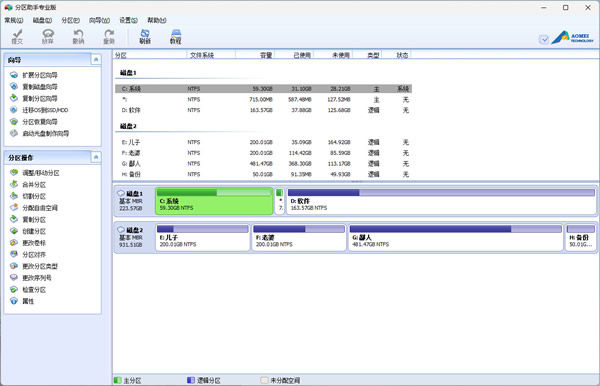Select the unlabeled 715.00MB partition row
The height and width of the screenshot is (386, 600).
pyautogui.click(x=263, y=99)
